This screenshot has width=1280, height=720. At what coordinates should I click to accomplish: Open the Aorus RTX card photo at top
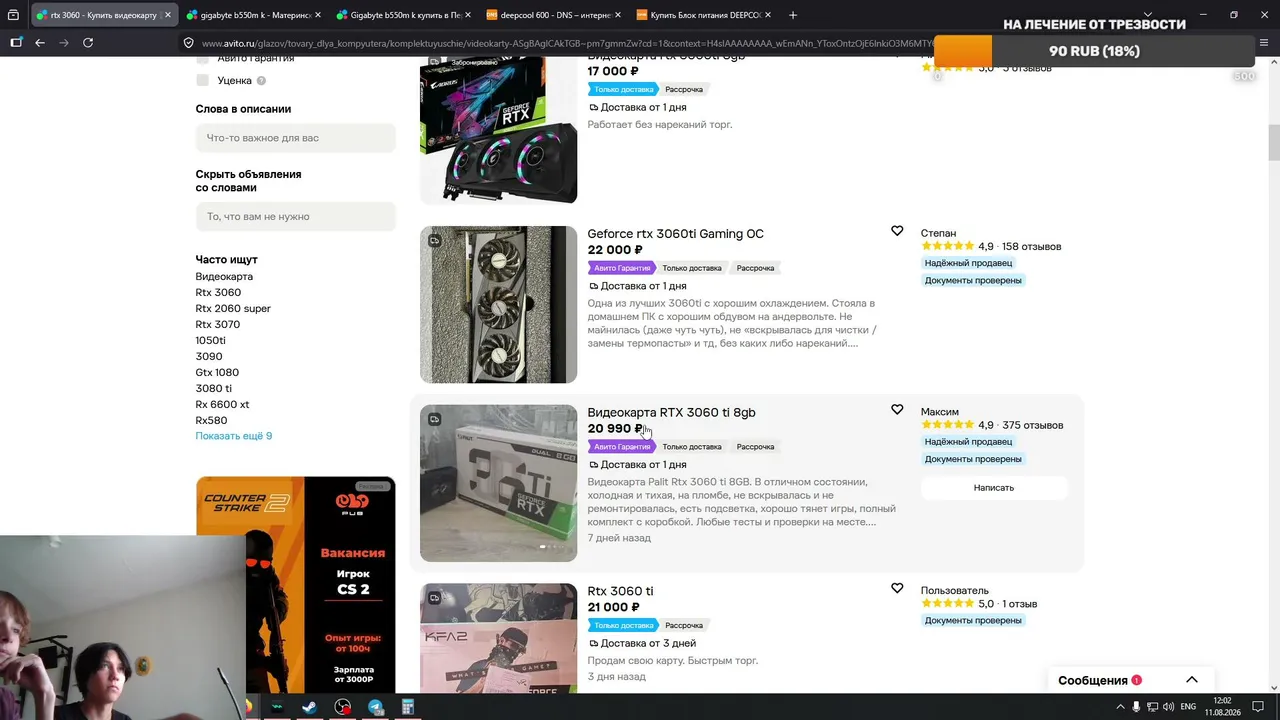[498, 130]
